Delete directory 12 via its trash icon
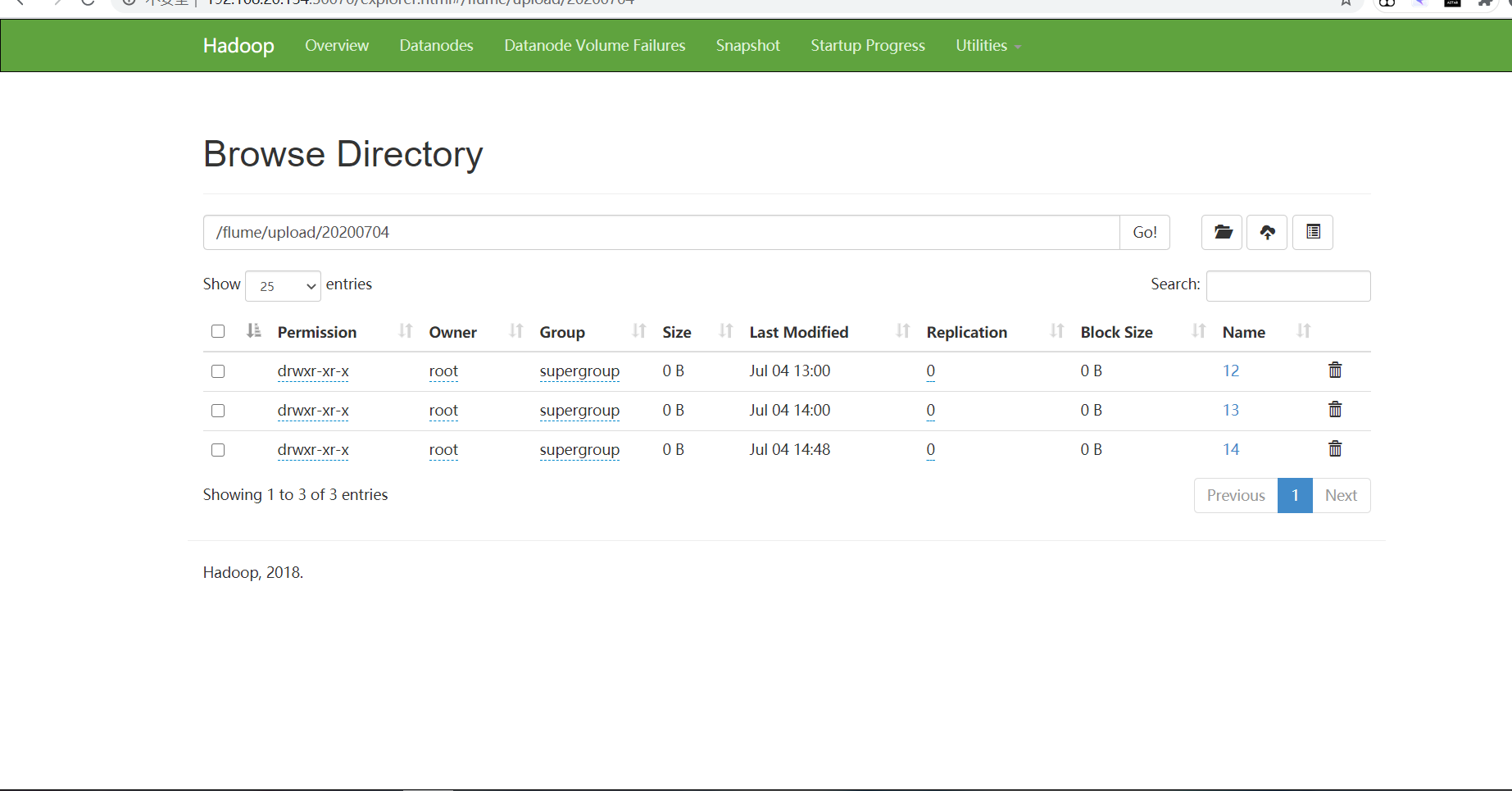Image resolution: width=1512 pixels, height=791 pixels. click(1334, 370)
